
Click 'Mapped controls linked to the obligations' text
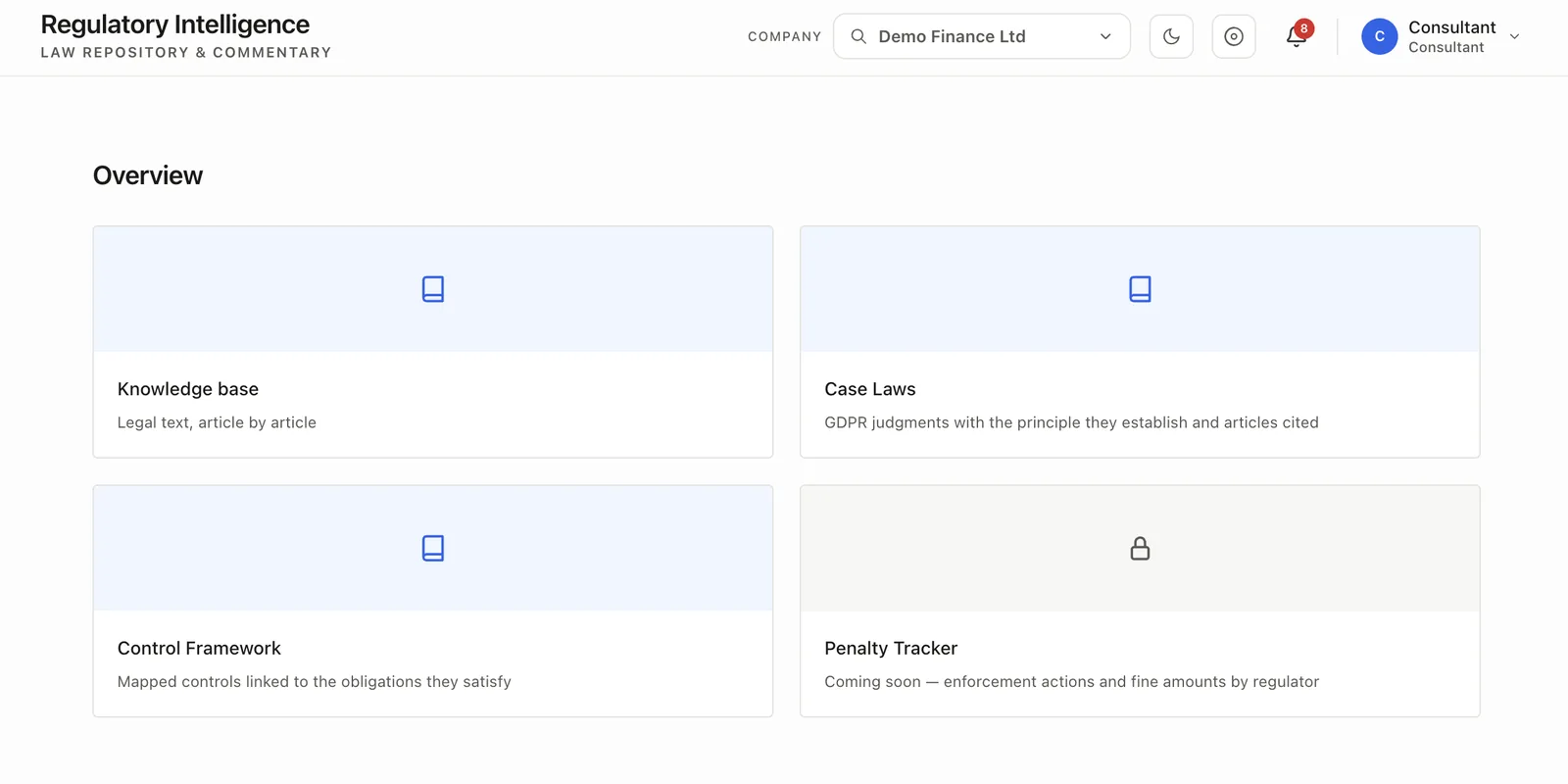(315, 681)
